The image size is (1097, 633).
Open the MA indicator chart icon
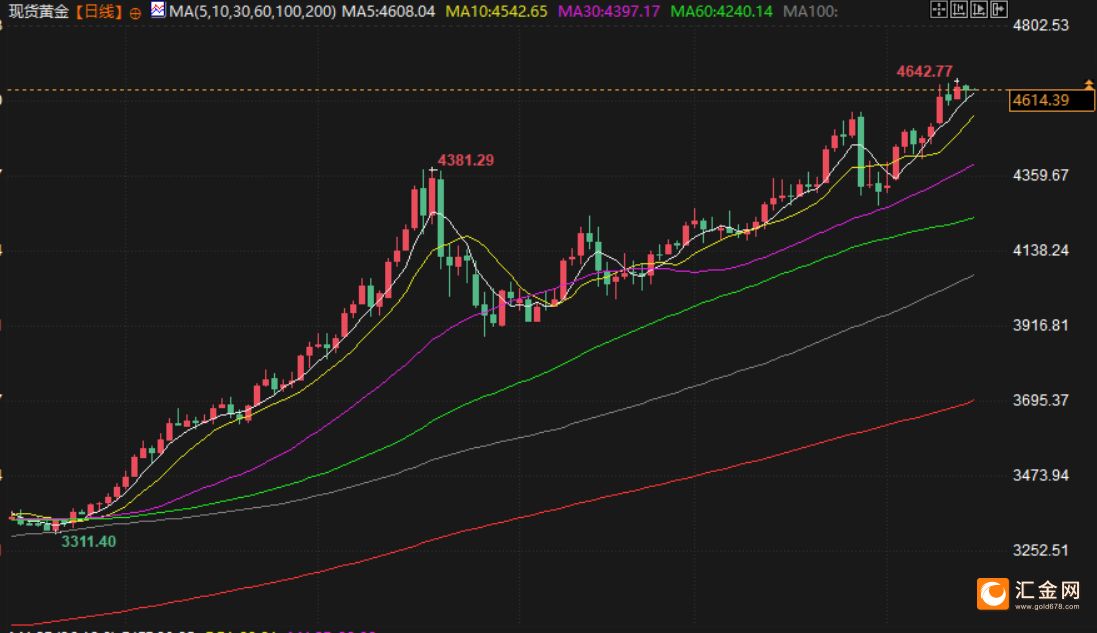coord(158,10)
